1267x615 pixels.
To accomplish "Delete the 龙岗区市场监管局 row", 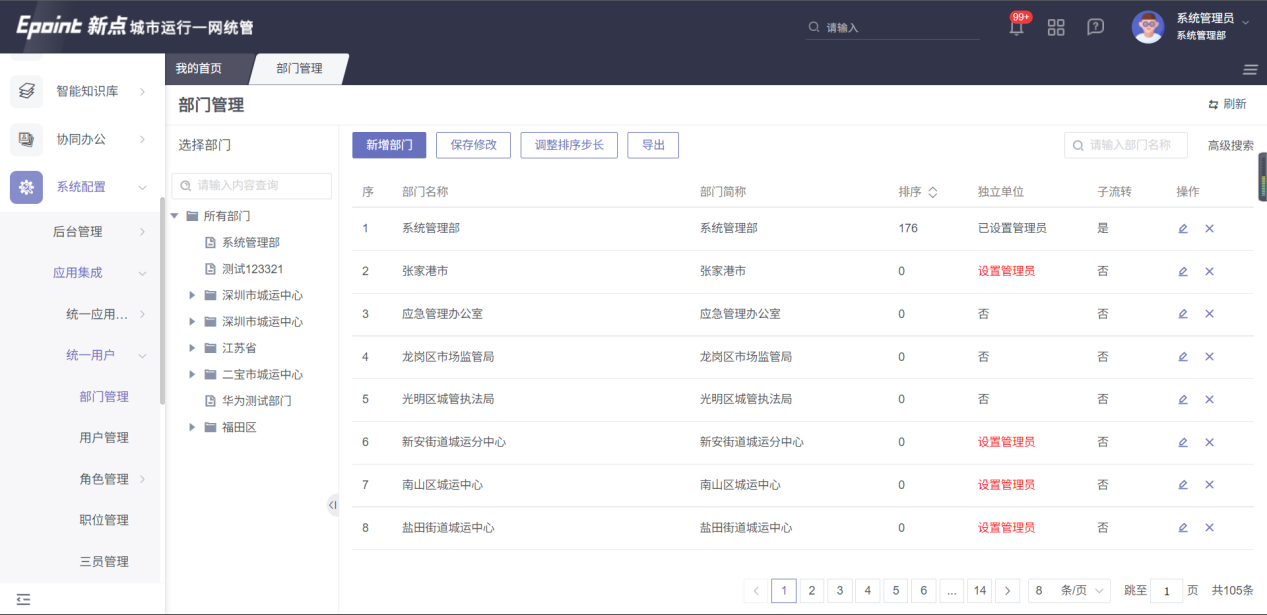I will pyautogui.click(x=1209, y=357).
